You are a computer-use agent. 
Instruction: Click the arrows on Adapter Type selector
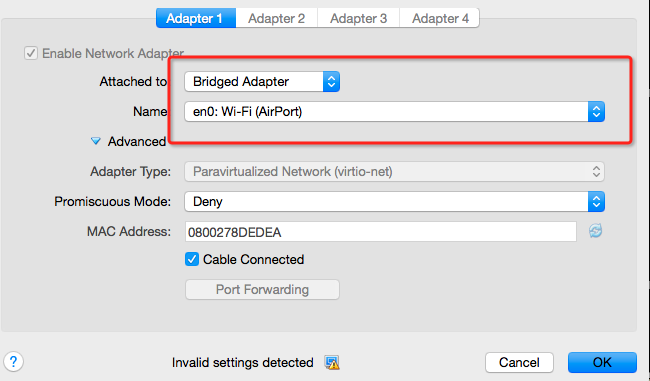coord(596,172)
